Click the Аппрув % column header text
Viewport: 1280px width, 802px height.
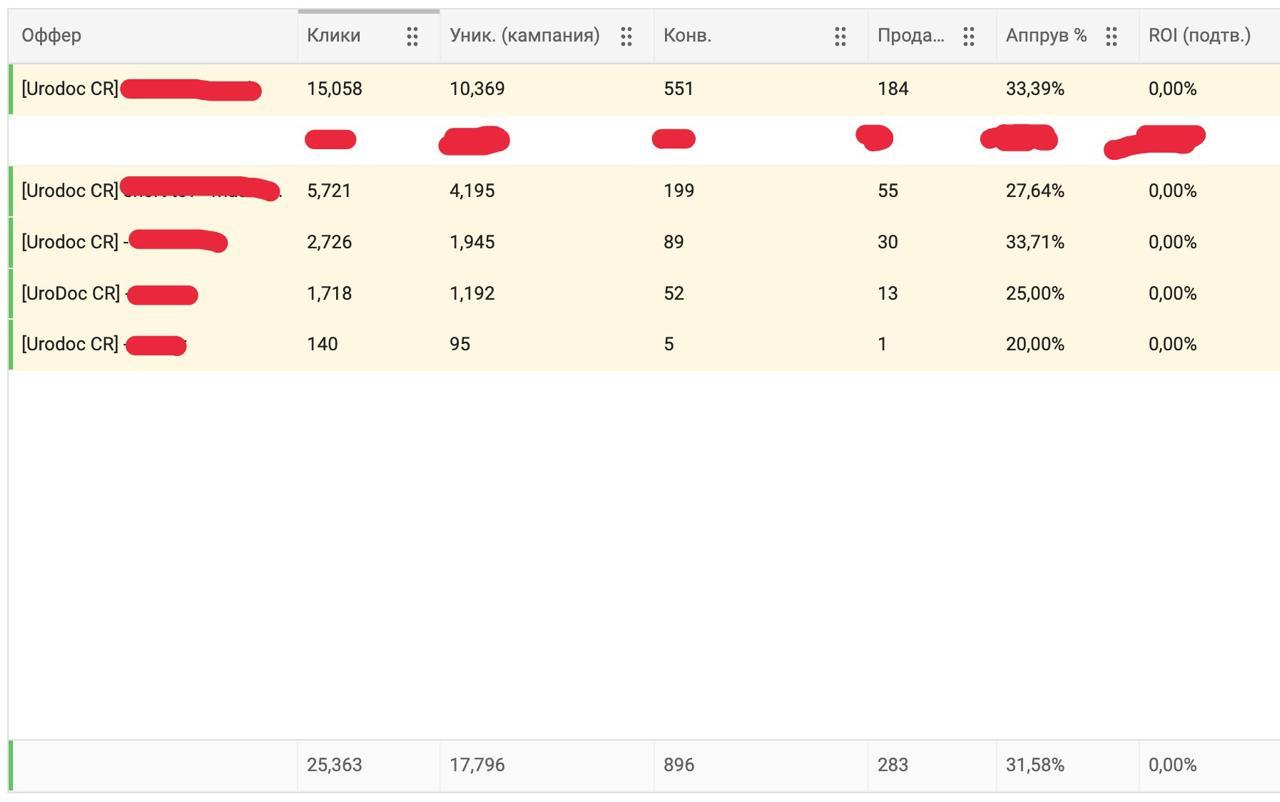1046,36
